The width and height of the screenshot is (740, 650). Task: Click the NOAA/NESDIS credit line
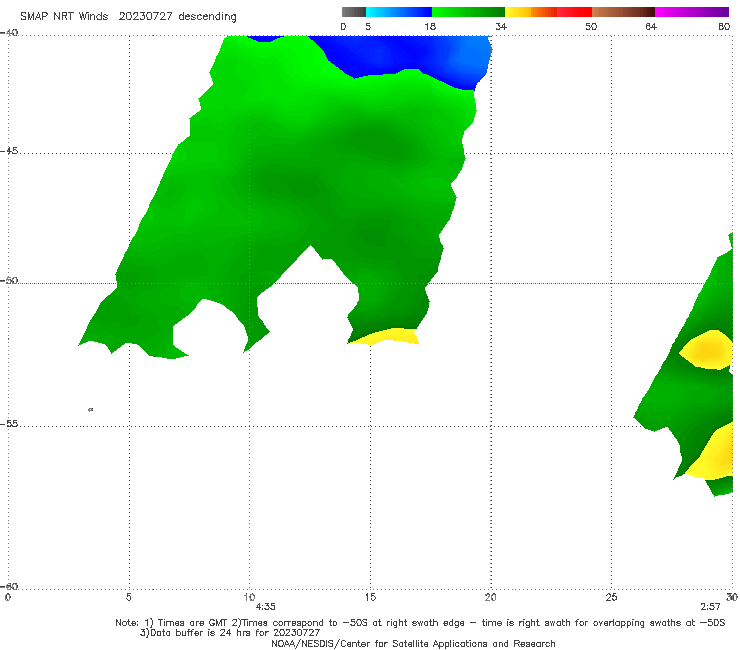tap(413, 643)
